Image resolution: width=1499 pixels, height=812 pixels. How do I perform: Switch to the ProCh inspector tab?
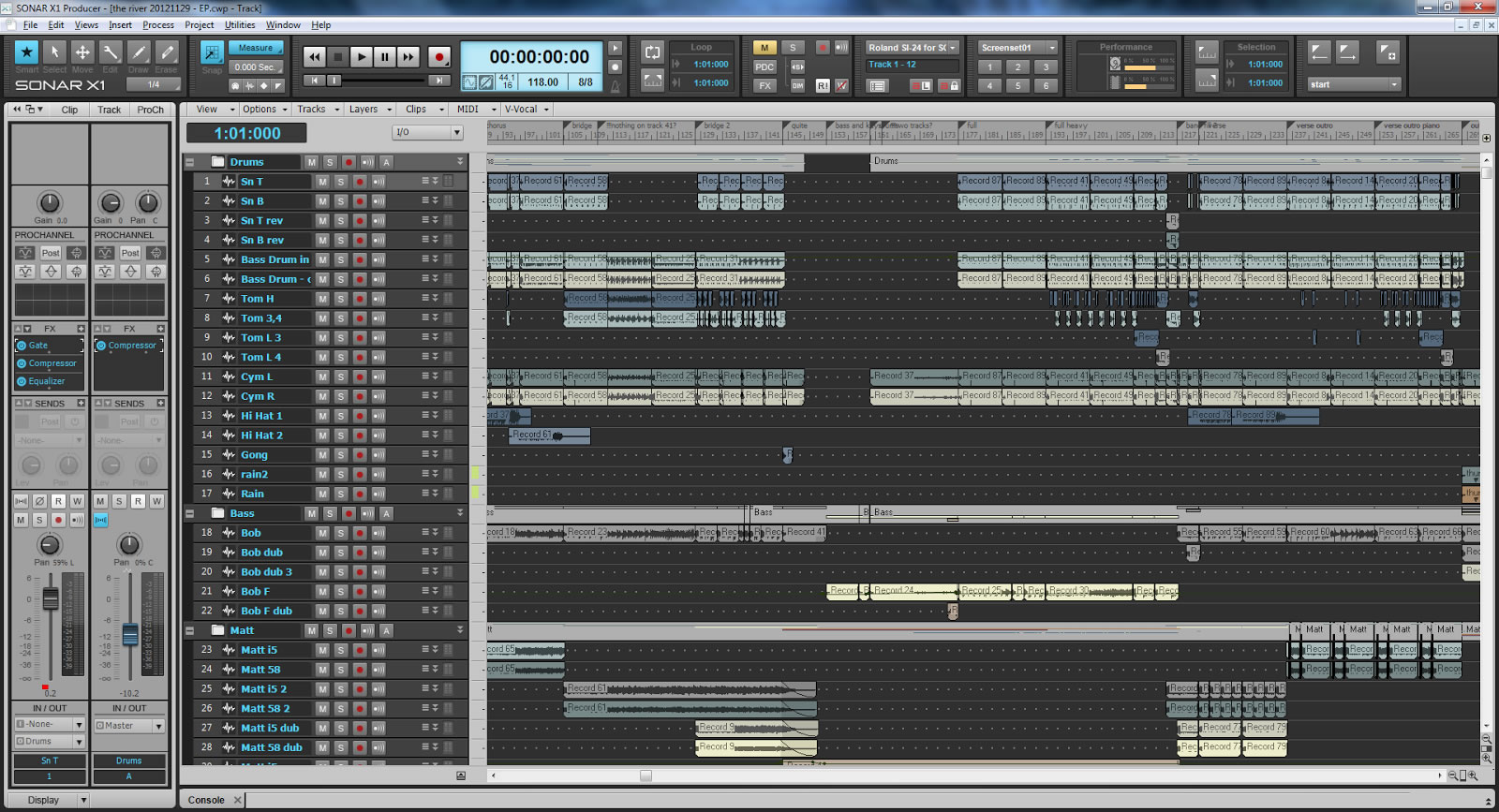150,110
